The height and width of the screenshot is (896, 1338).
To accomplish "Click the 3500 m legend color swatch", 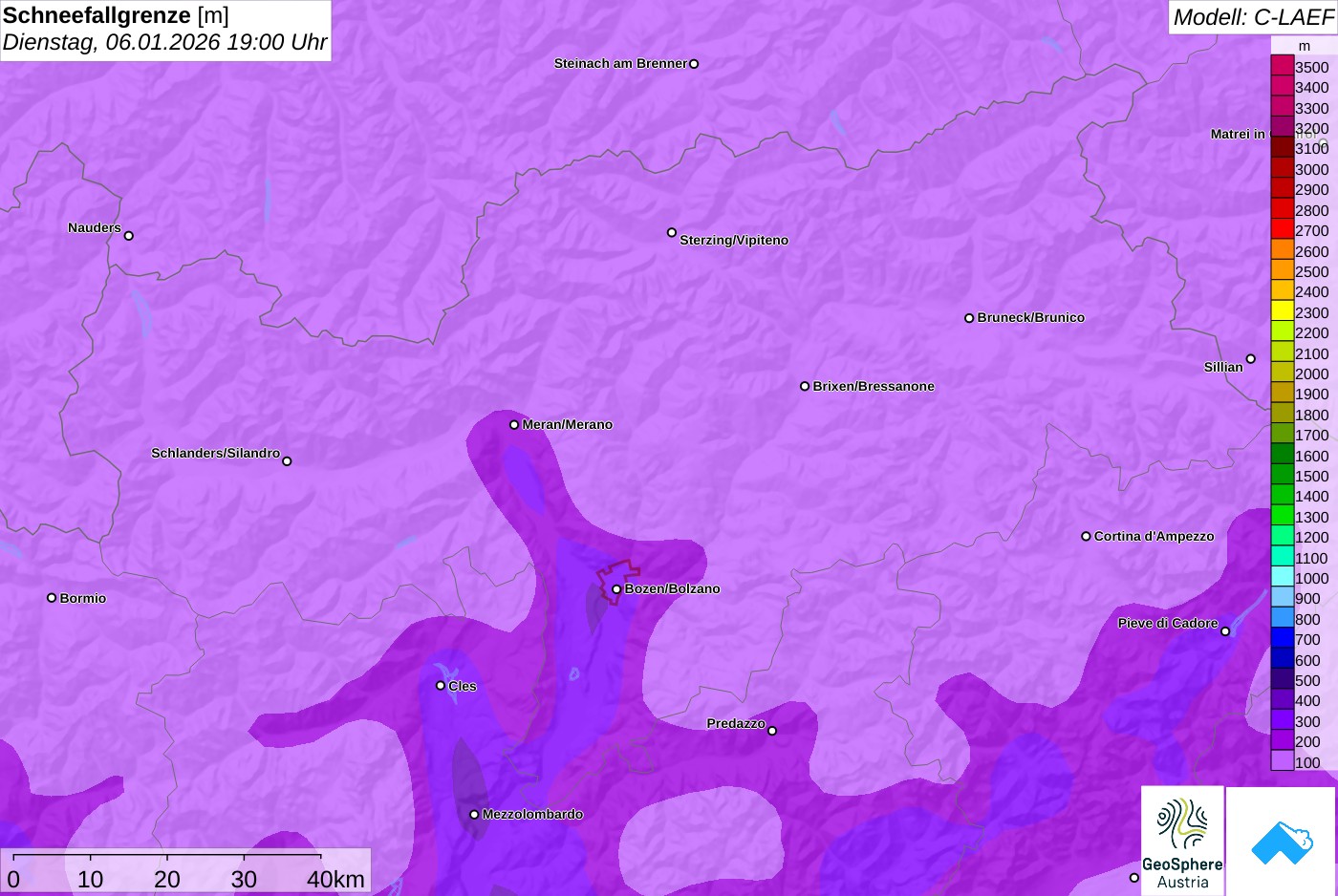I will pyautogui.click(x=1282, y=66).
